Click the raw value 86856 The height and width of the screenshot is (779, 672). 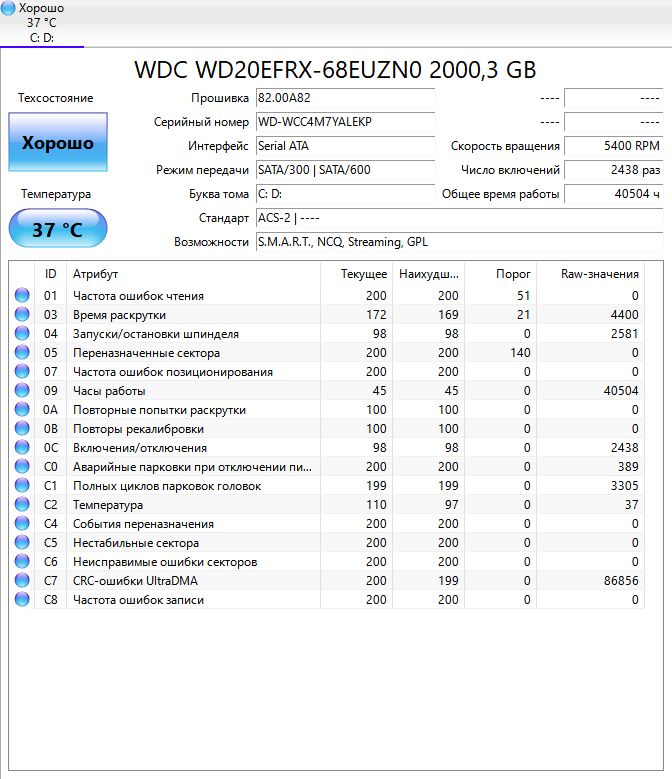click(x=621, y=580)
